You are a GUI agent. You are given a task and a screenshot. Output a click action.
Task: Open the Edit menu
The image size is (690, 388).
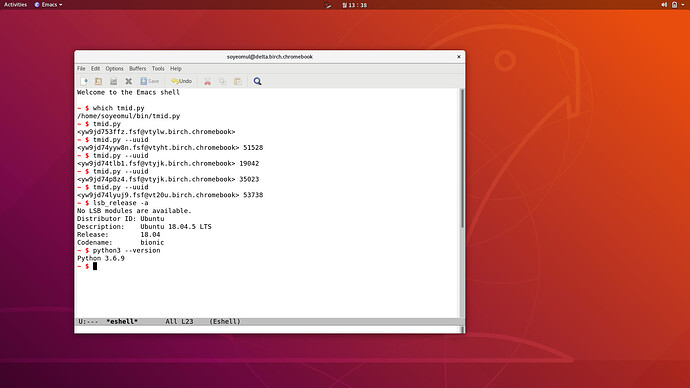95,69
